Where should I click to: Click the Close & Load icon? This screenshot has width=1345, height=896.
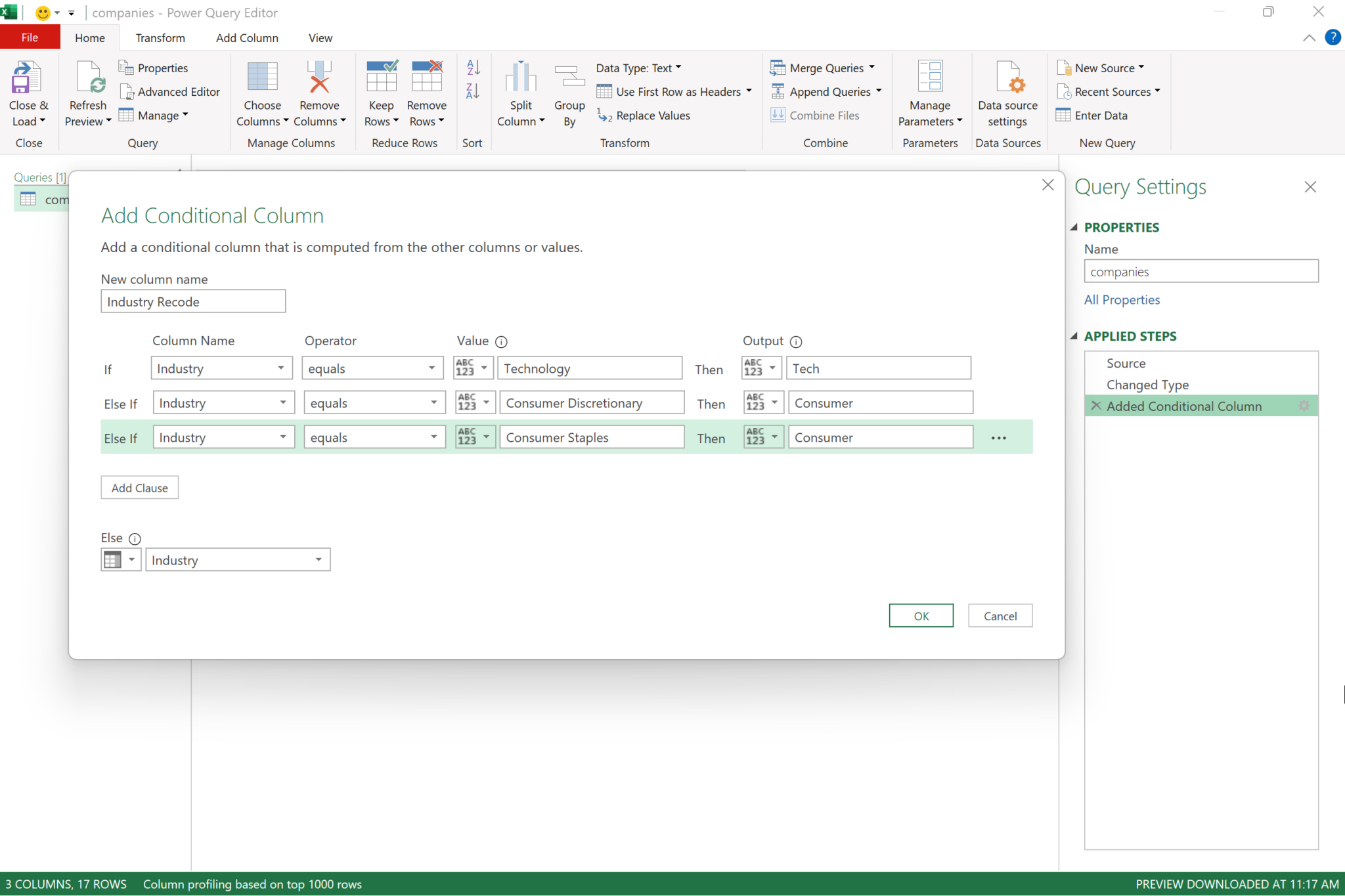[x=27, y=78]
